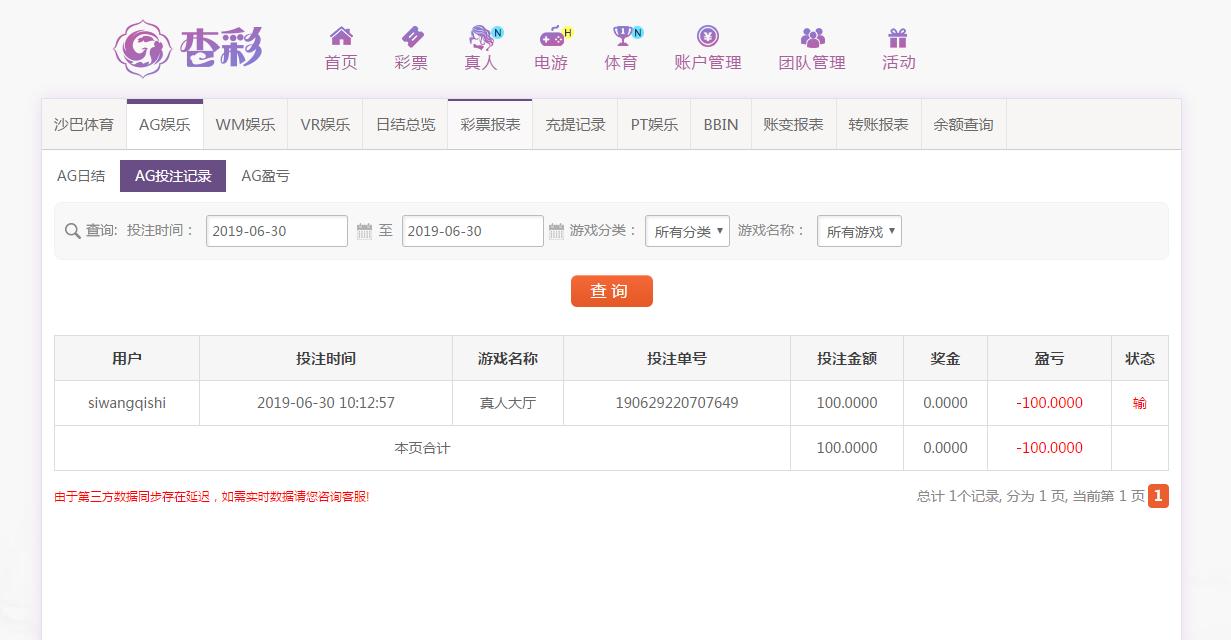
Task: Click the 用户 column header
Action: (127, 358)
